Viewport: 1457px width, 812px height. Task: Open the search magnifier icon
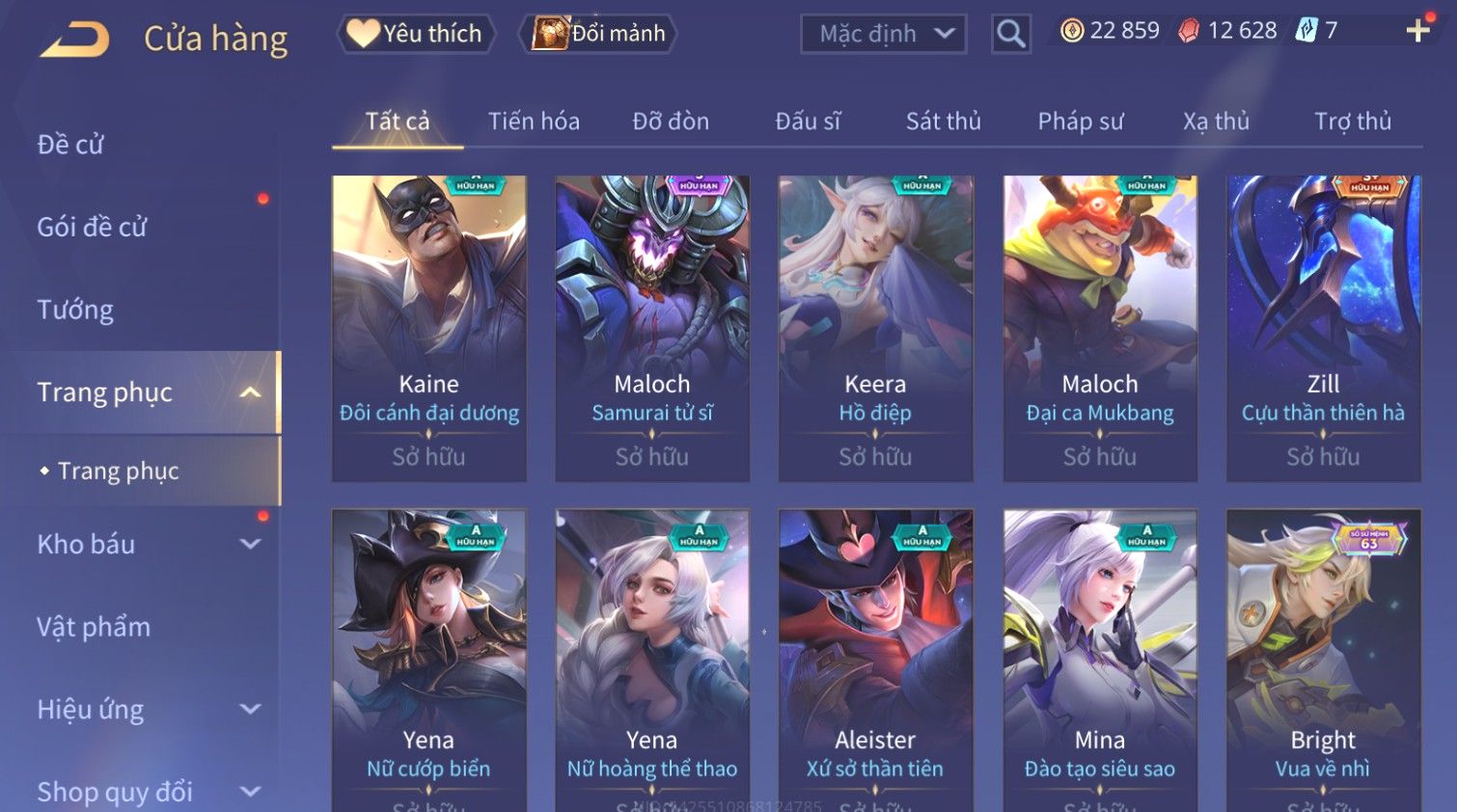pos(1010,34)
